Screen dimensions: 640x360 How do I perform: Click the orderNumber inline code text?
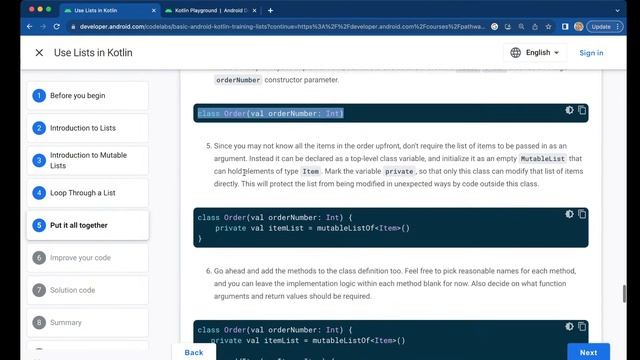(x=238, y=80)
